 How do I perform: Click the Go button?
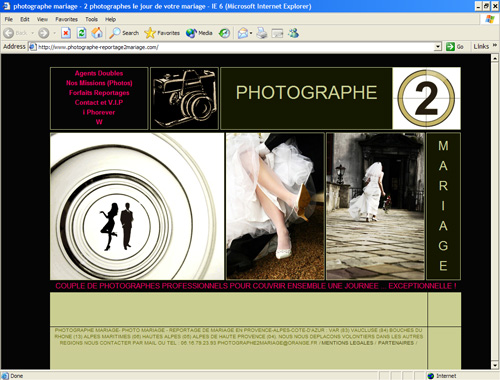tap(455, 47)
